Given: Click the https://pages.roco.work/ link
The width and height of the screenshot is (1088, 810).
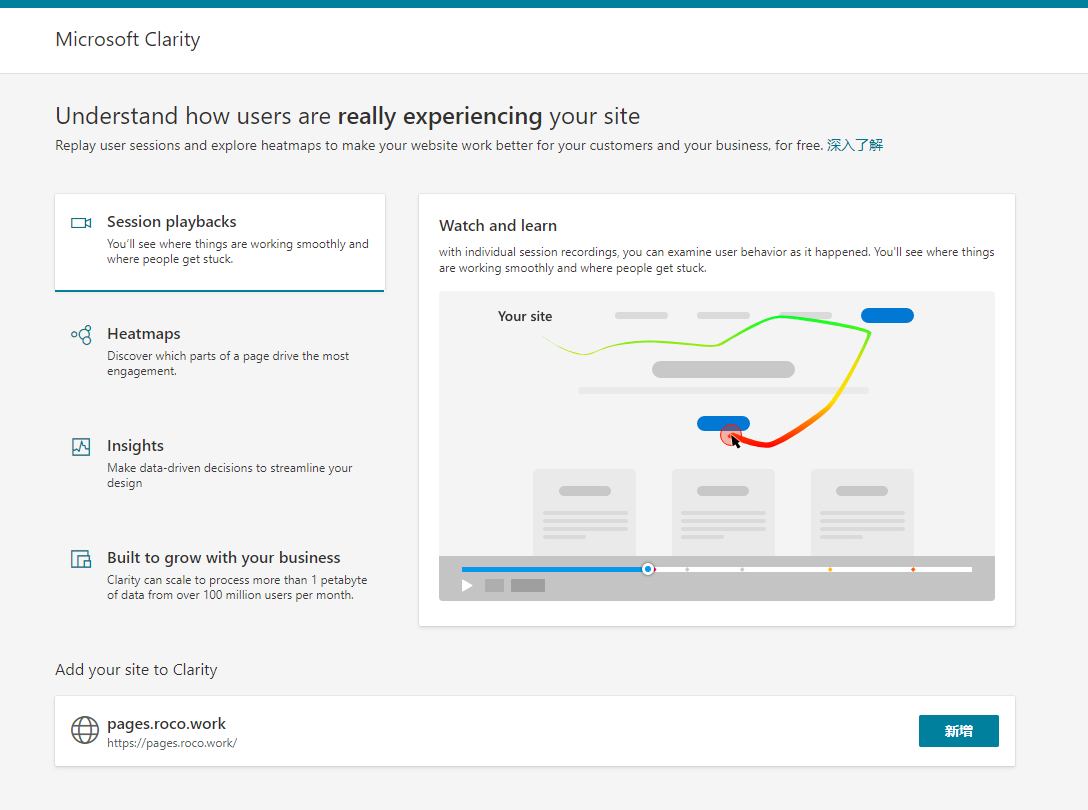Looking at the screenshot, I should coord(172,743).
